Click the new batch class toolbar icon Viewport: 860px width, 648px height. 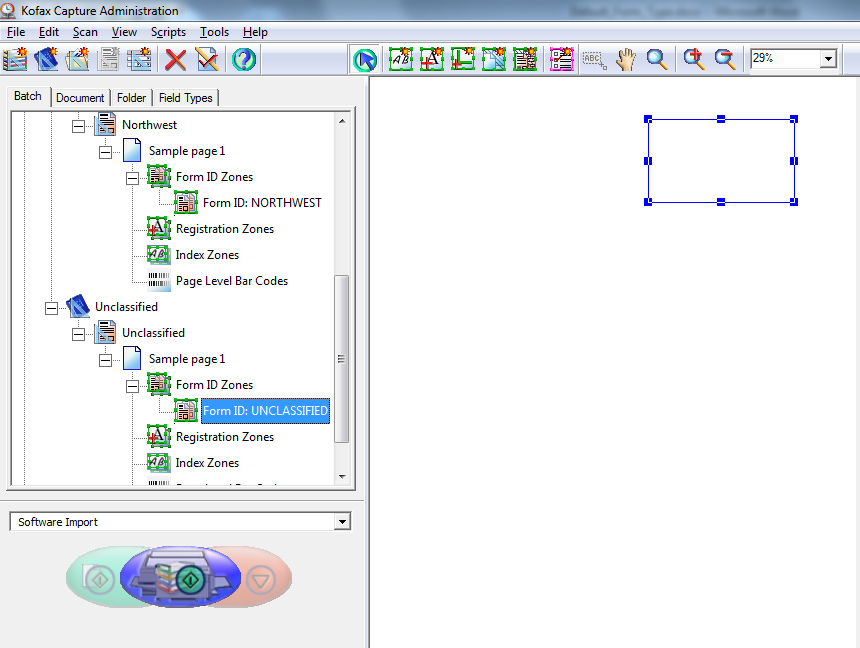[15, 59]
